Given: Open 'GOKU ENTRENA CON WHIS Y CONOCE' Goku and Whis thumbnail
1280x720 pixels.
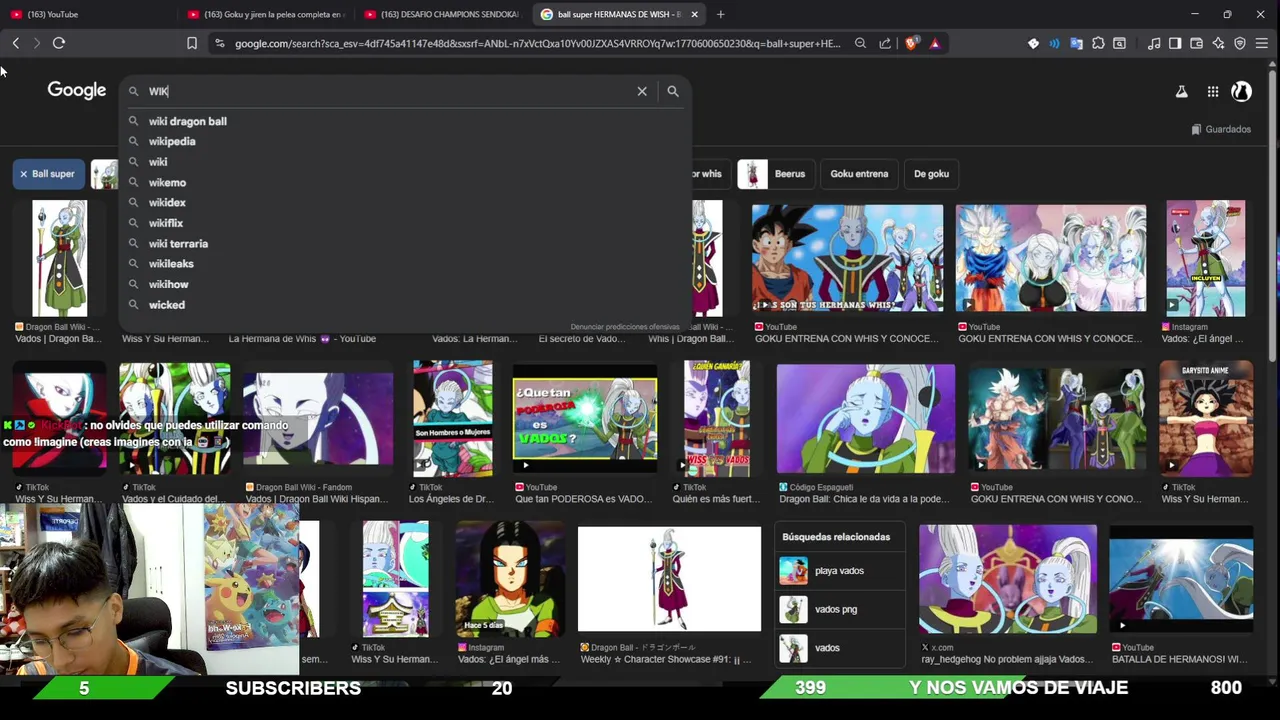Looking at the screenshot, I should (847, 258).
